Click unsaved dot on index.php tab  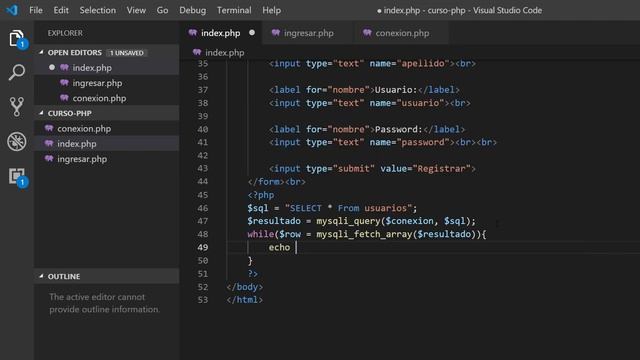(252, 33)
